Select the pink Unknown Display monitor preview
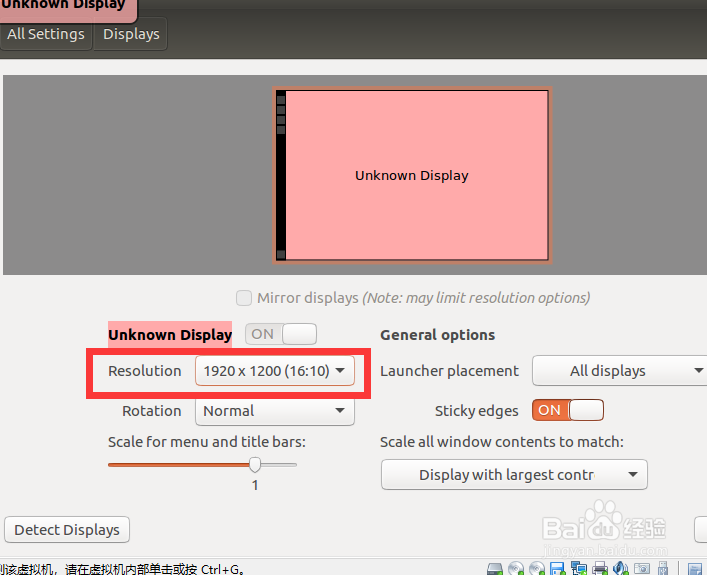Screen dimensions: 707x575 pyautogui.click(x=412, y=175)
